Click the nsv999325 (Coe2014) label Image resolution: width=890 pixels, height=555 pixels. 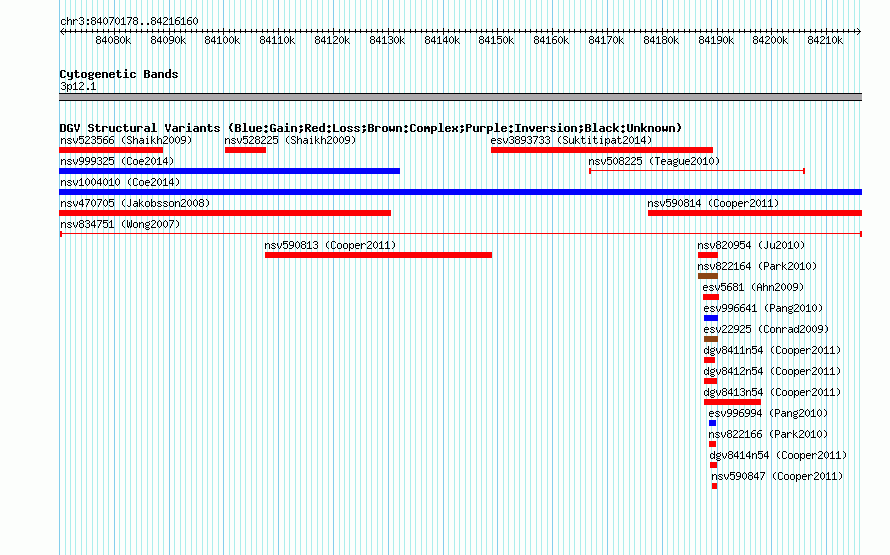[x=117, y=161]
